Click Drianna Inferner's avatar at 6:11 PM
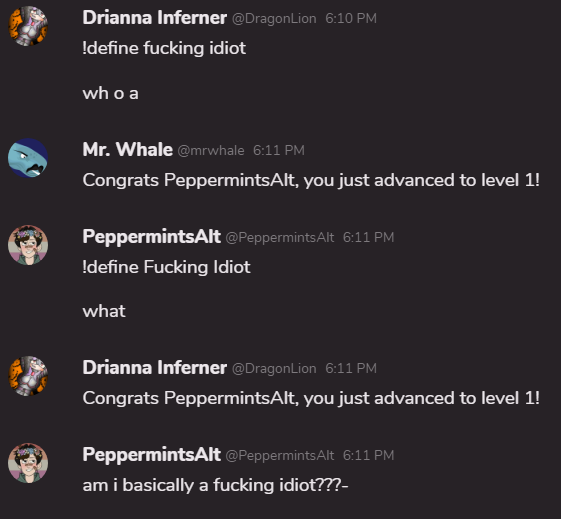 [28, 376]
